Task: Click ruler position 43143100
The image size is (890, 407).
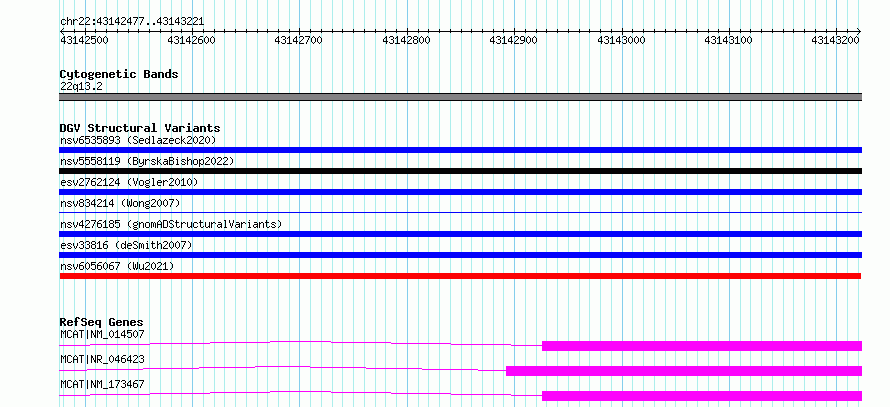Action: point(729,40)
